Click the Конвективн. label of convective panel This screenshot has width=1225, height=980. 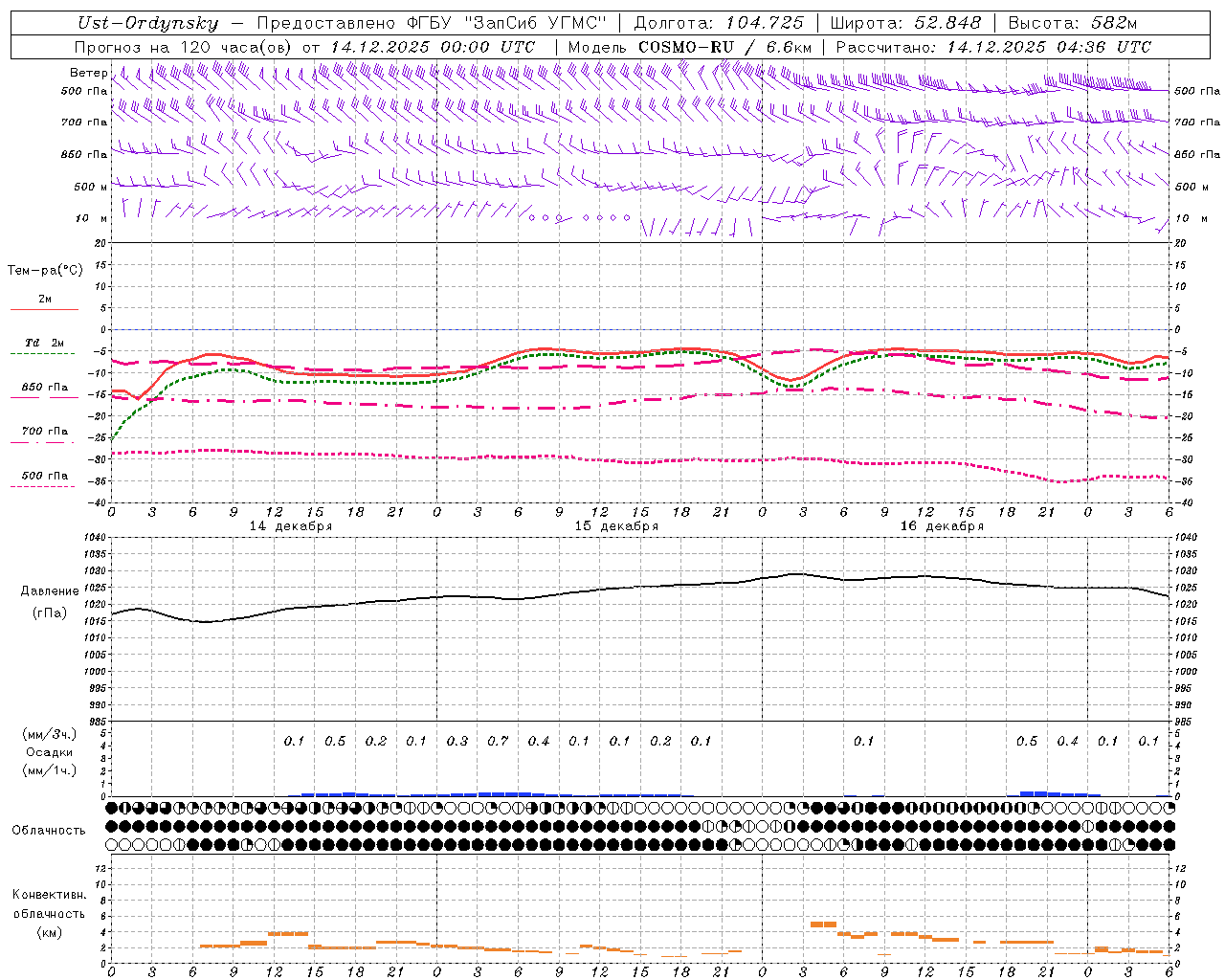point(50,895)
